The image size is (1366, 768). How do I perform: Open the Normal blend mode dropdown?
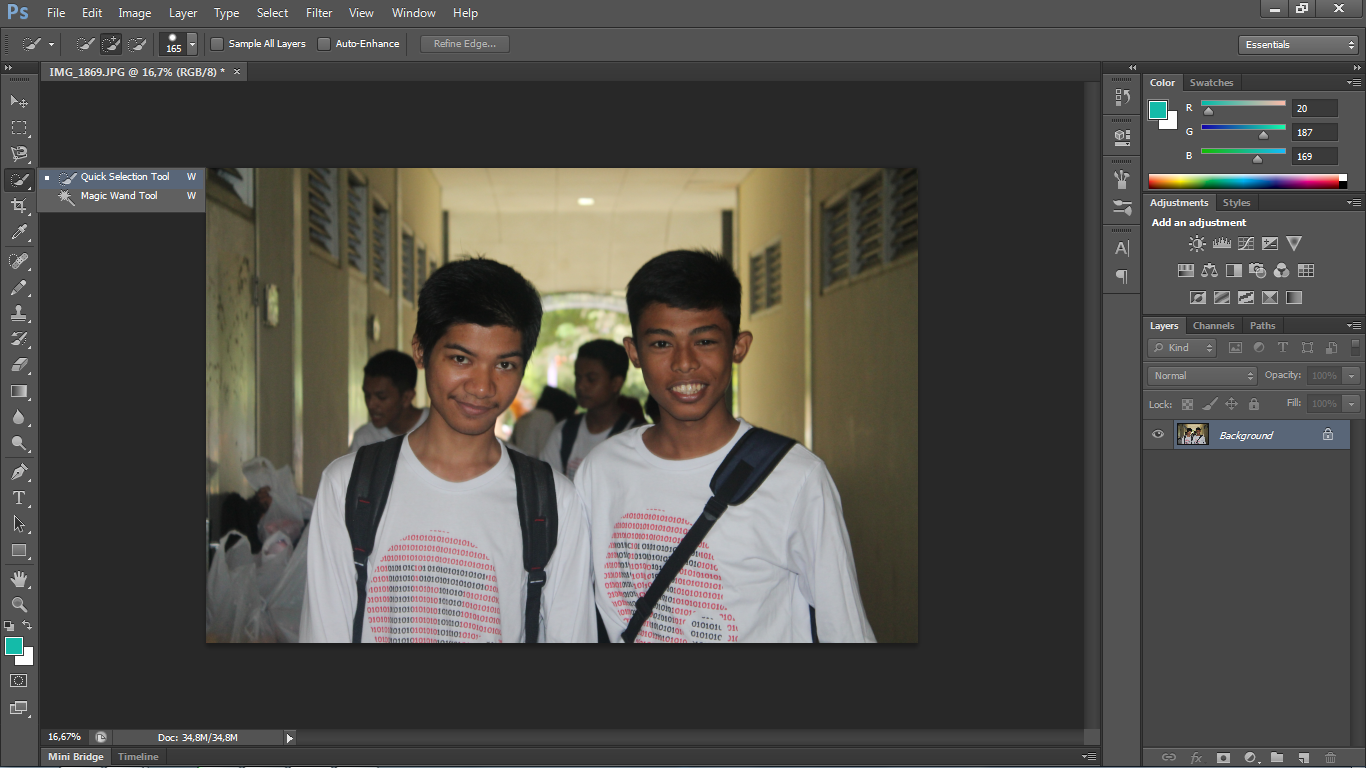coord(1200,375)
